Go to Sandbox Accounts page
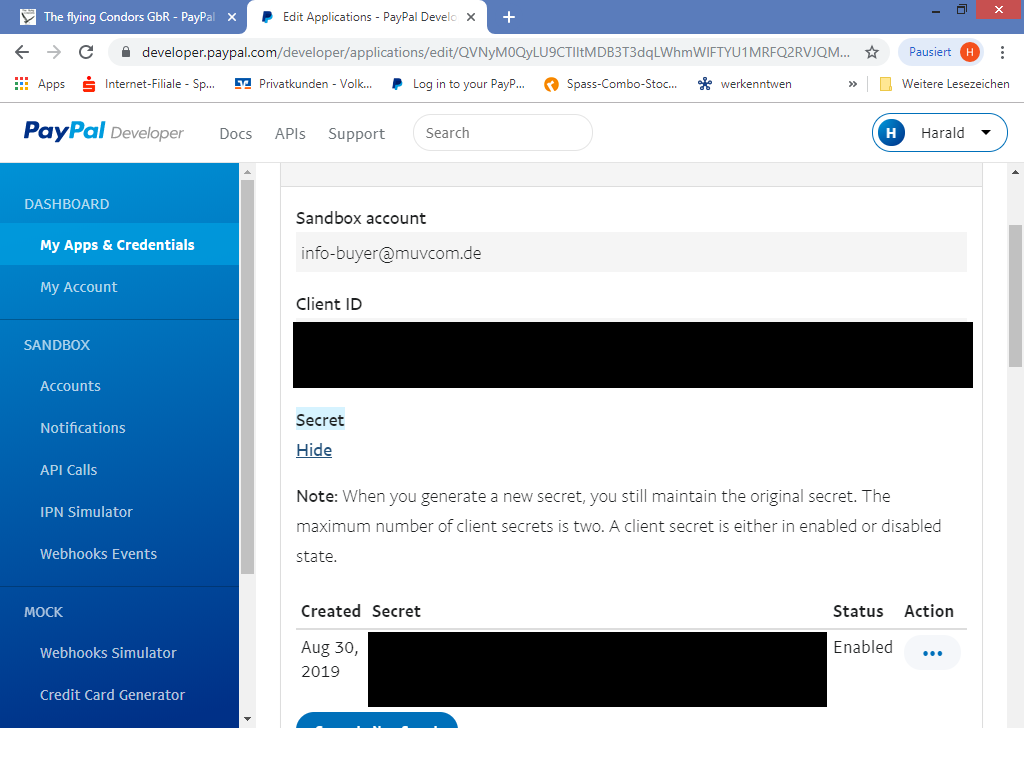 point(70,386)
